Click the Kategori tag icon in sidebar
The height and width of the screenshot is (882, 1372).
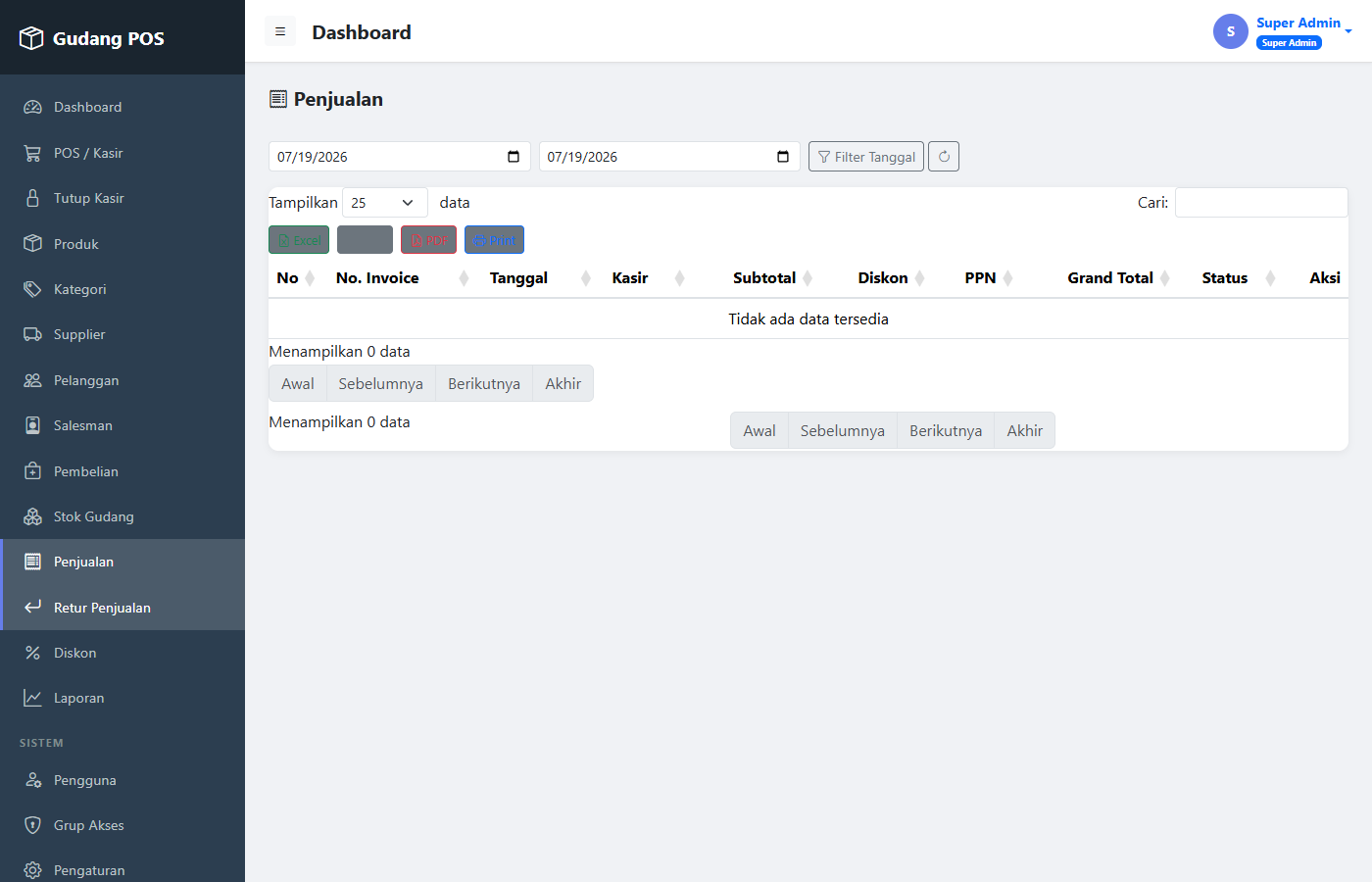[x=32, y=289]
